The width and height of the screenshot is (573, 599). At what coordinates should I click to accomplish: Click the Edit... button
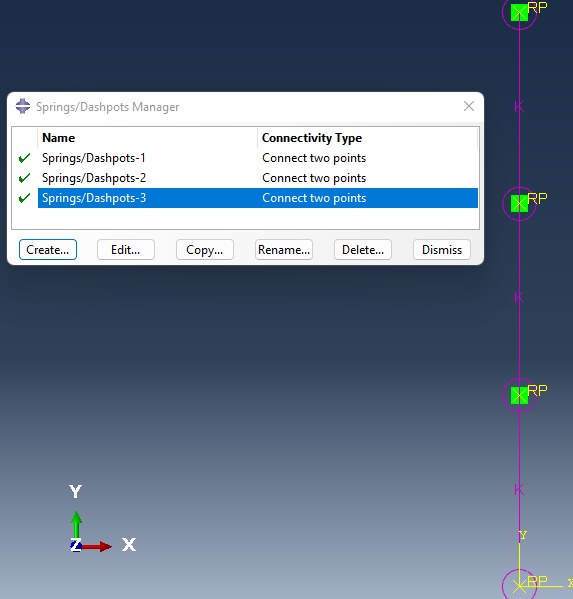click(126, 249)
